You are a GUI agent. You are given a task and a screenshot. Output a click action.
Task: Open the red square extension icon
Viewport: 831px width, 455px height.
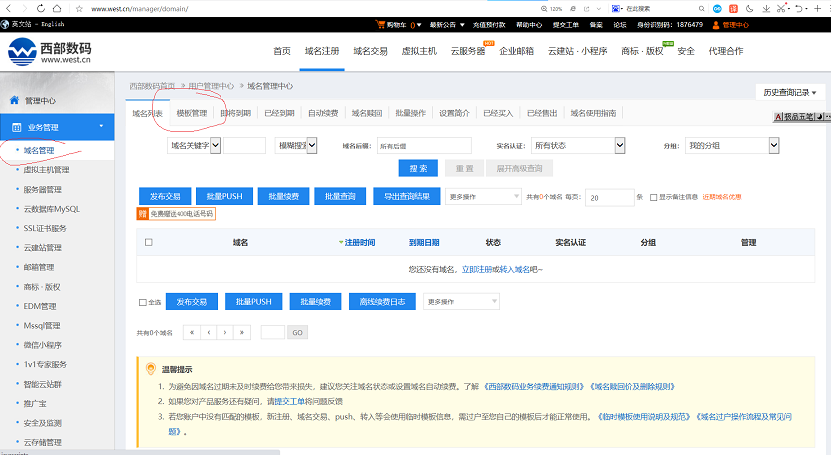pos(733,8)
